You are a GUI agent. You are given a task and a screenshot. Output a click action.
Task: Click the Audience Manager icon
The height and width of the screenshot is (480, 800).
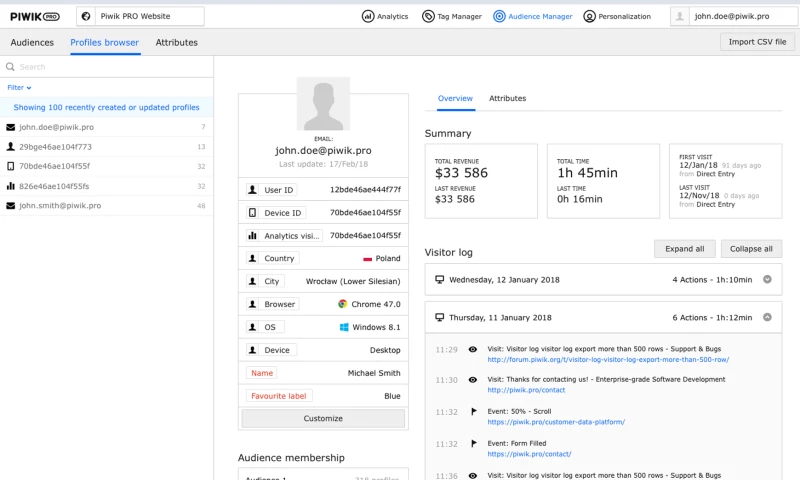point(499,16)
